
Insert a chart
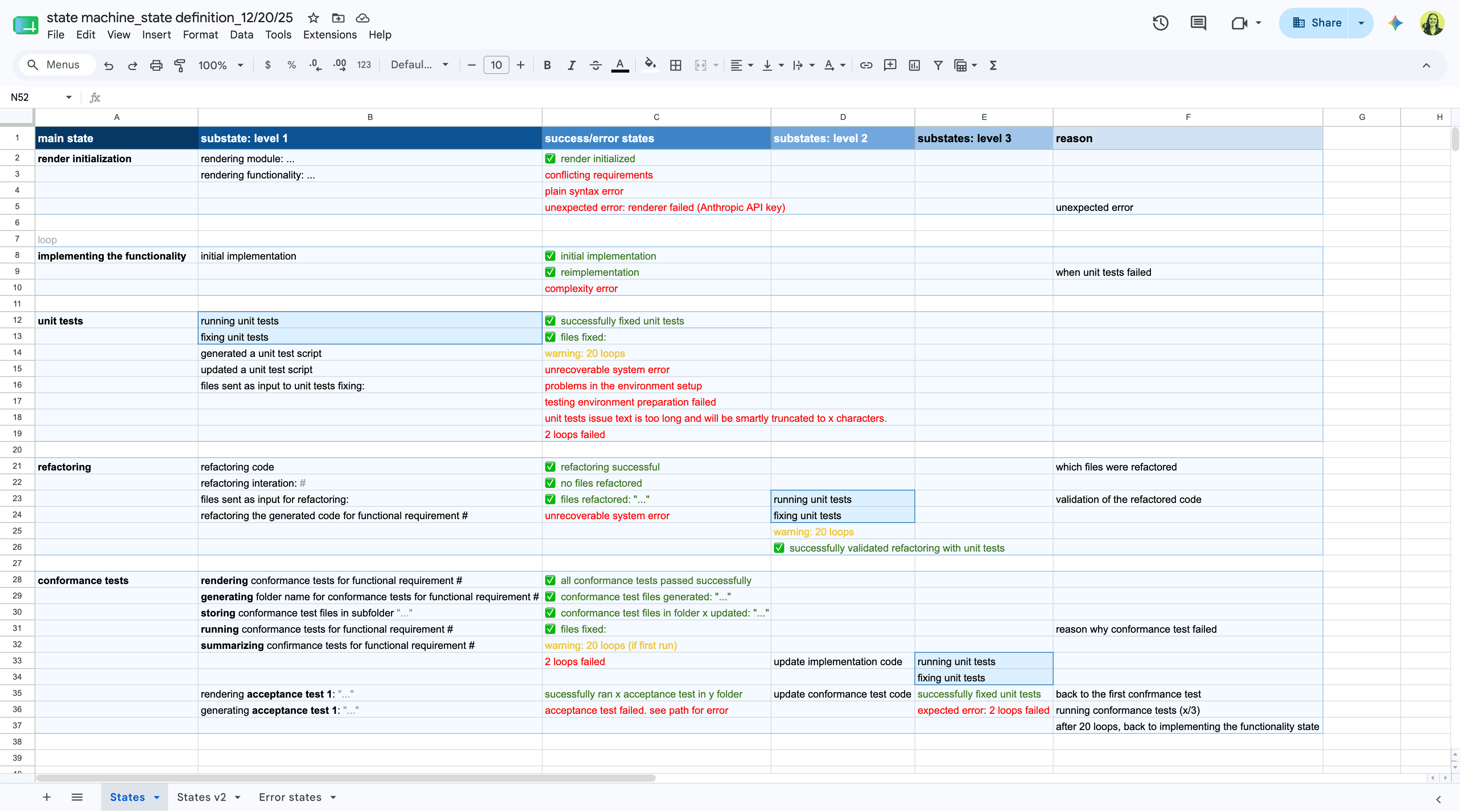[x=914, y=65]
